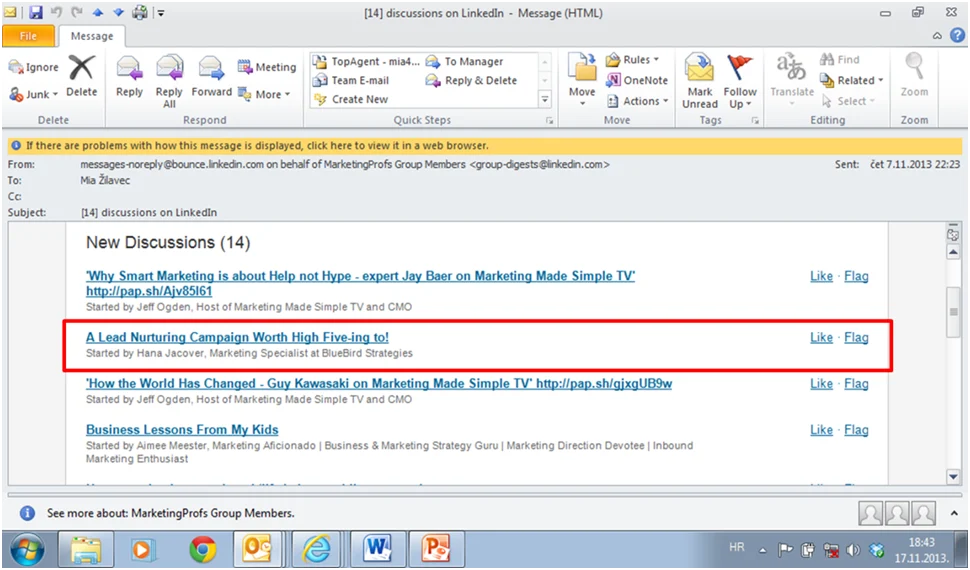Image resolution: width=970 pixels, height=570 pixels.
Task: Select the Message ribbon tab
Action: [92, 36]
